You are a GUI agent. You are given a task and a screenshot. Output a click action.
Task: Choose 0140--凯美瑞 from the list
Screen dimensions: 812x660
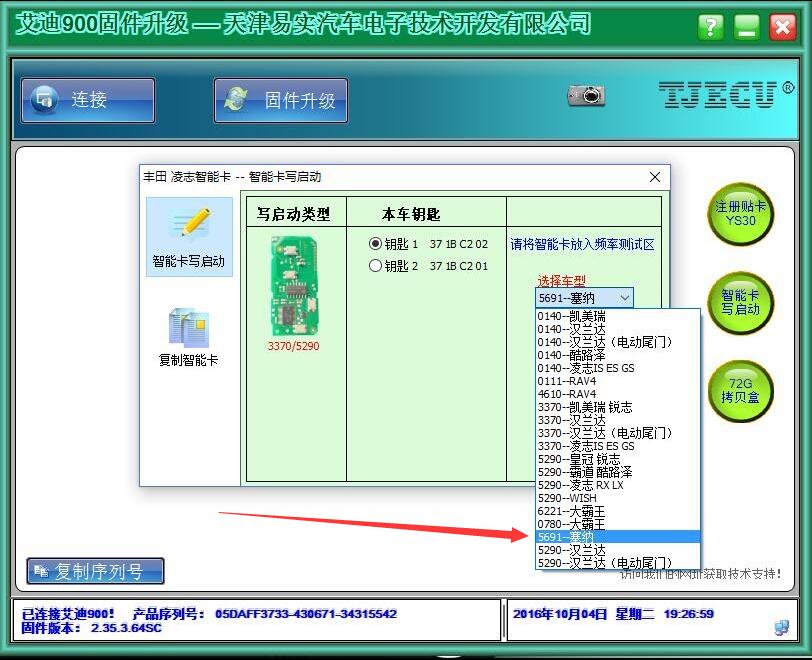tap(618, 316)
